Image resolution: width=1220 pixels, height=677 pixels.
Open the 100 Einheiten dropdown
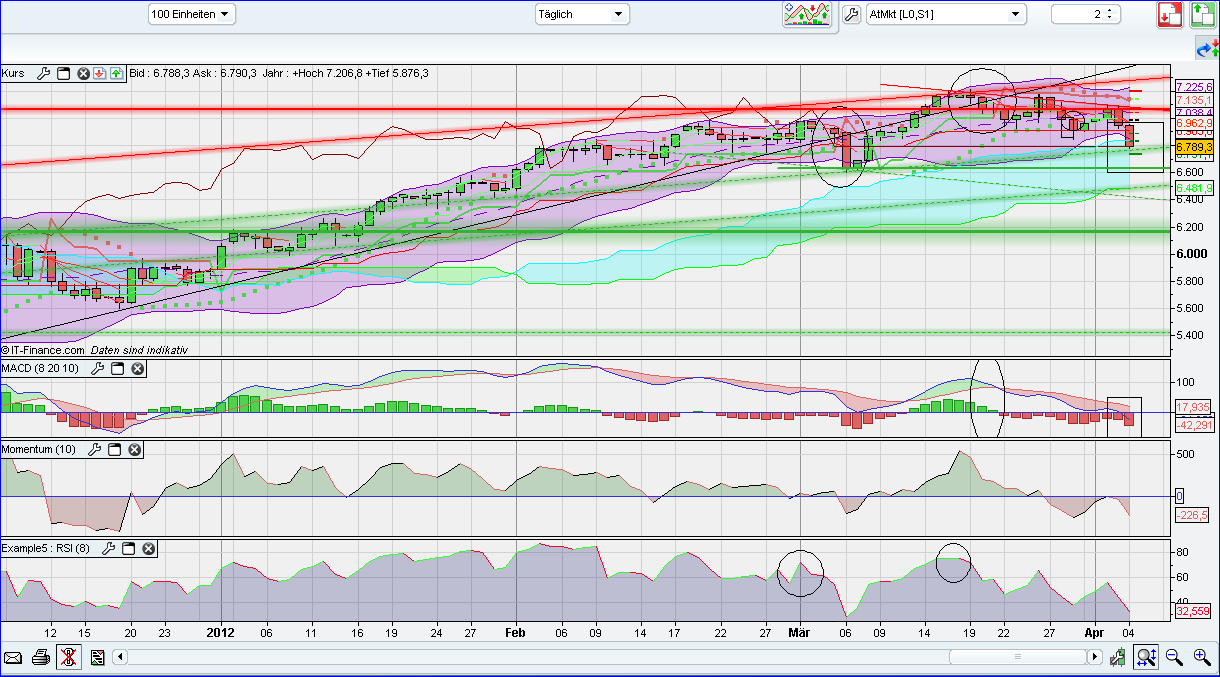point(192,14)
